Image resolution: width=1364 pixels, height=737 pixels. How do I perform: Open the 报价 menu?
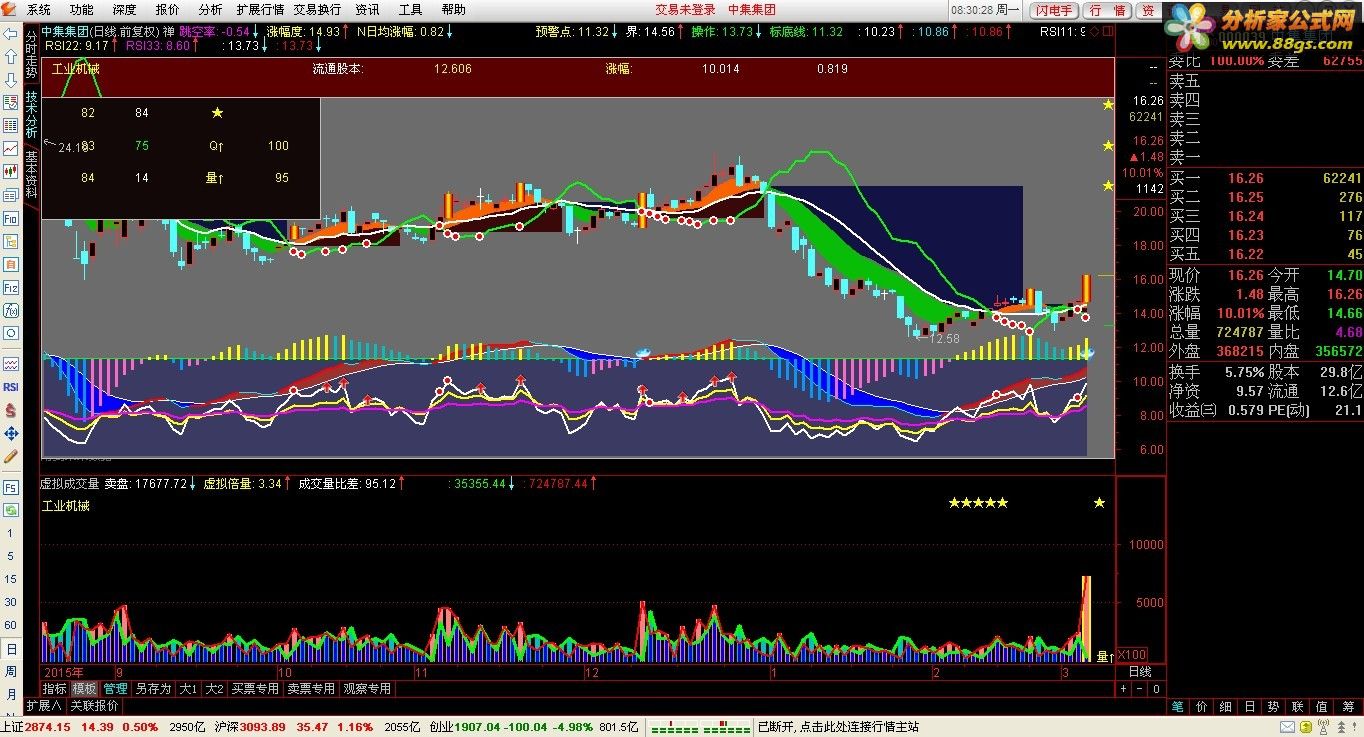168,9
